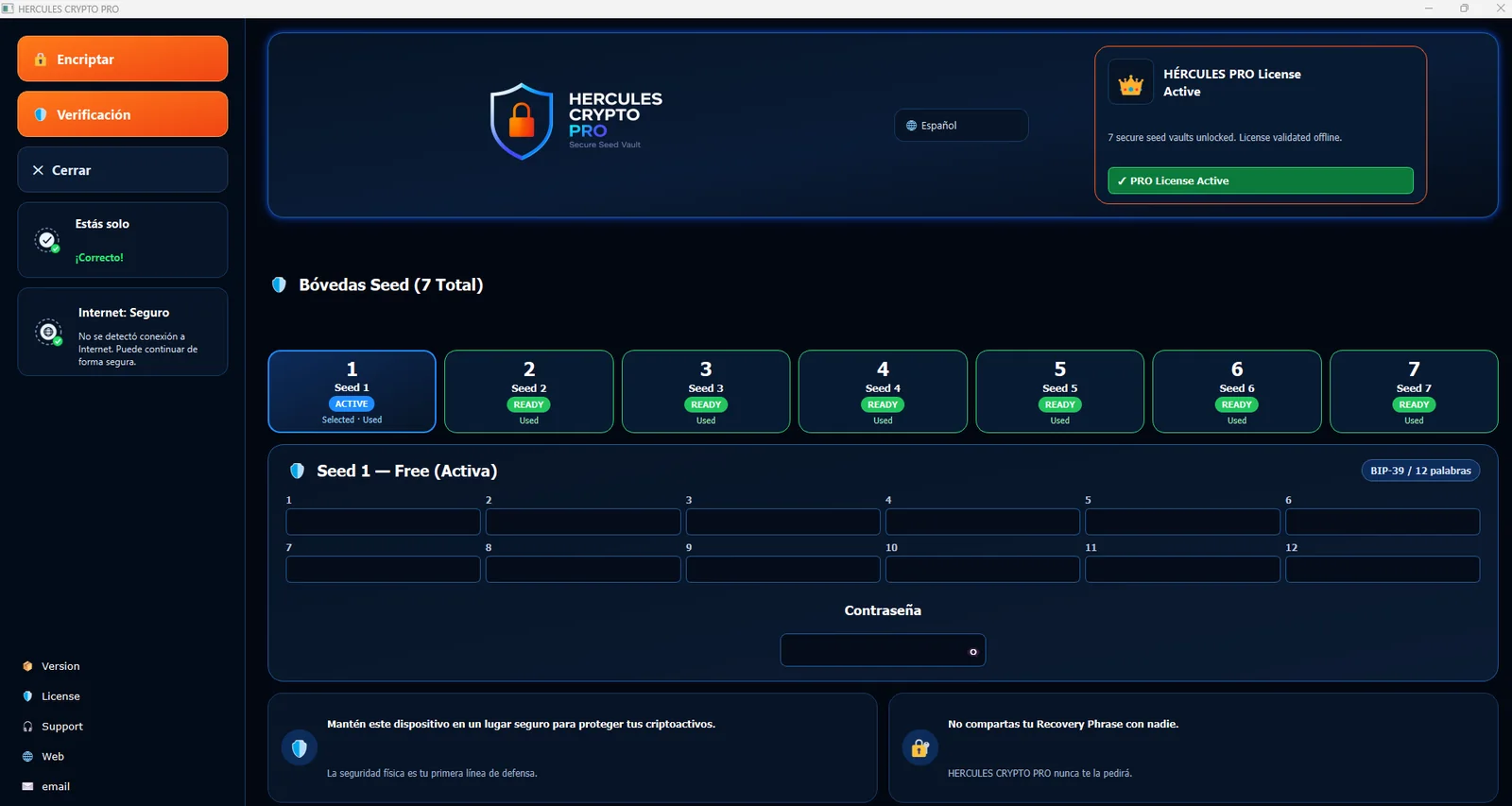Select the Seed 7 vault card
This screenshot has height=806, width=1512.
tap(1414, 391)
